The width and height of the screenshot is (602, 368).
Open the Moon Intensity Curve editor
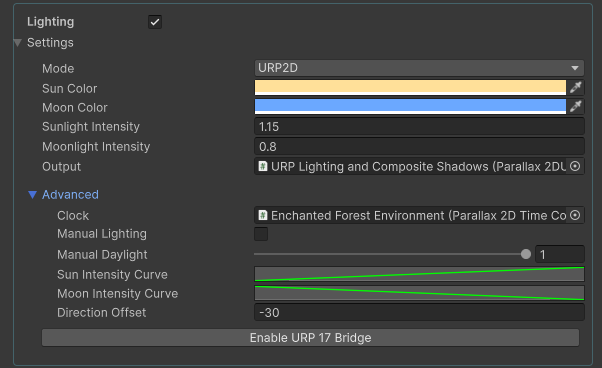tap(419, 293)
